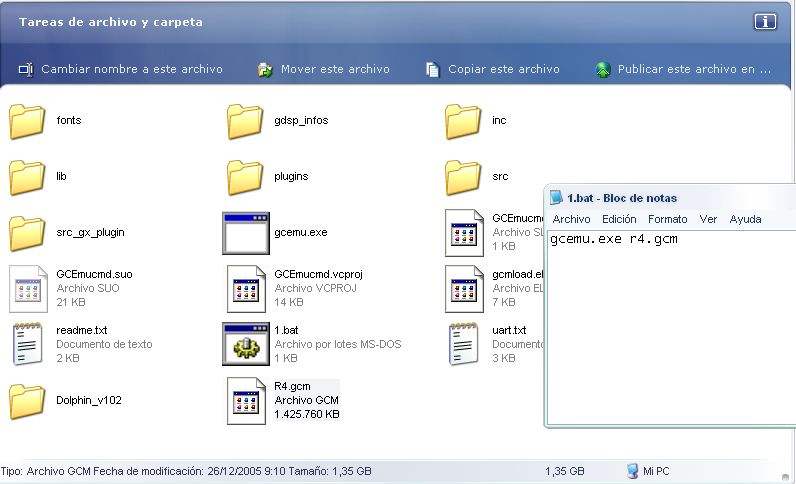
Task: Select the 'src' folder name
Action: click(500, 176)
